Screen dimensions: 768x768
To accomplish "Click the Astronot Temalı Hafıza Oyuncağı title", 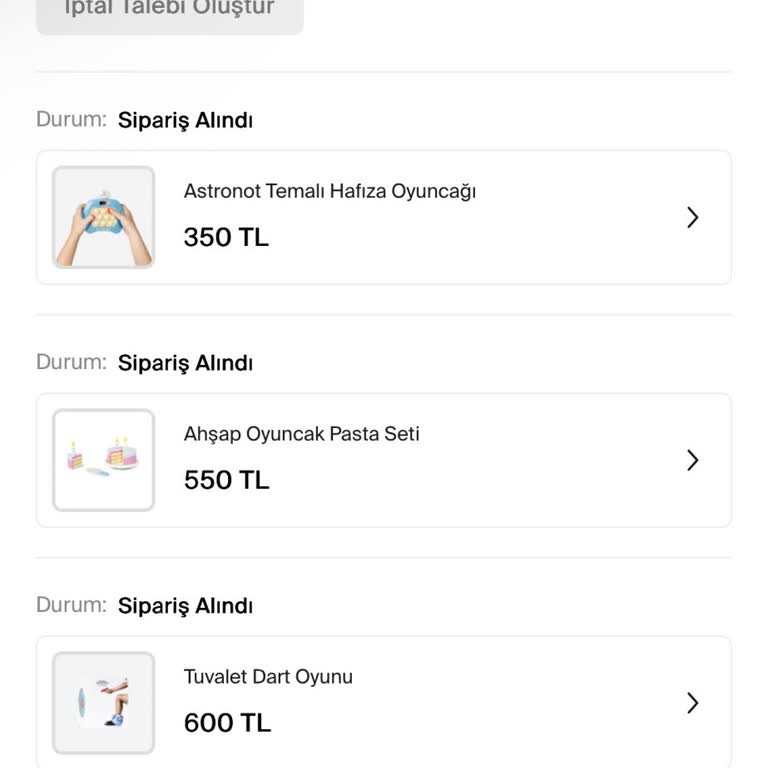I will click(329, 191).
